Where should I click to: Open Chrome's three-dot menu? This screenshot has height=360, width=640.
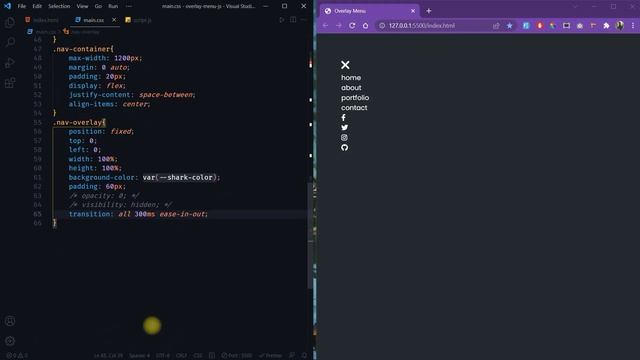click(633, 25)
